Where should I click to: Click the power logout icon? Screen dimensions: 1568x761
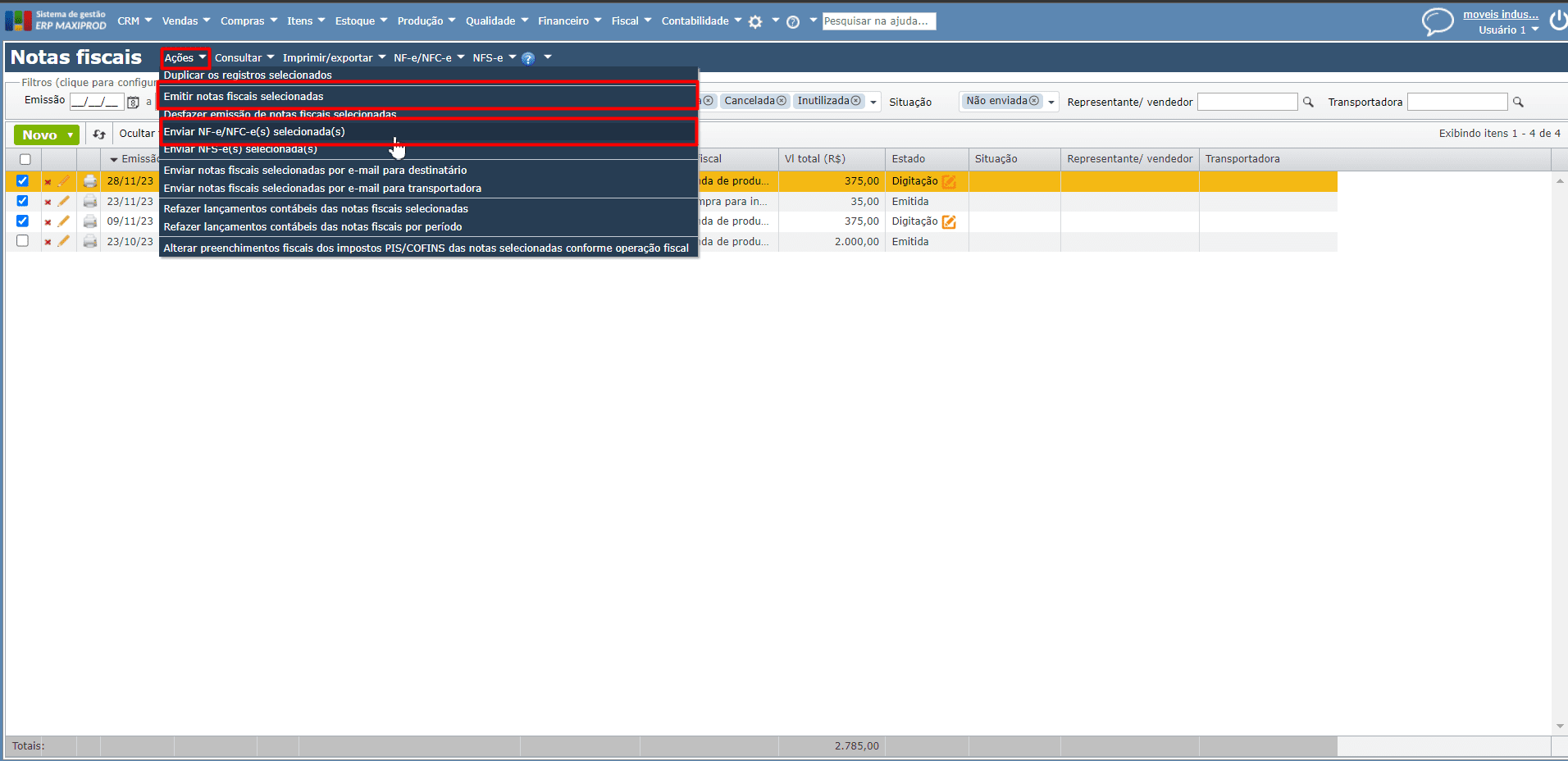tap(1557, 21)
